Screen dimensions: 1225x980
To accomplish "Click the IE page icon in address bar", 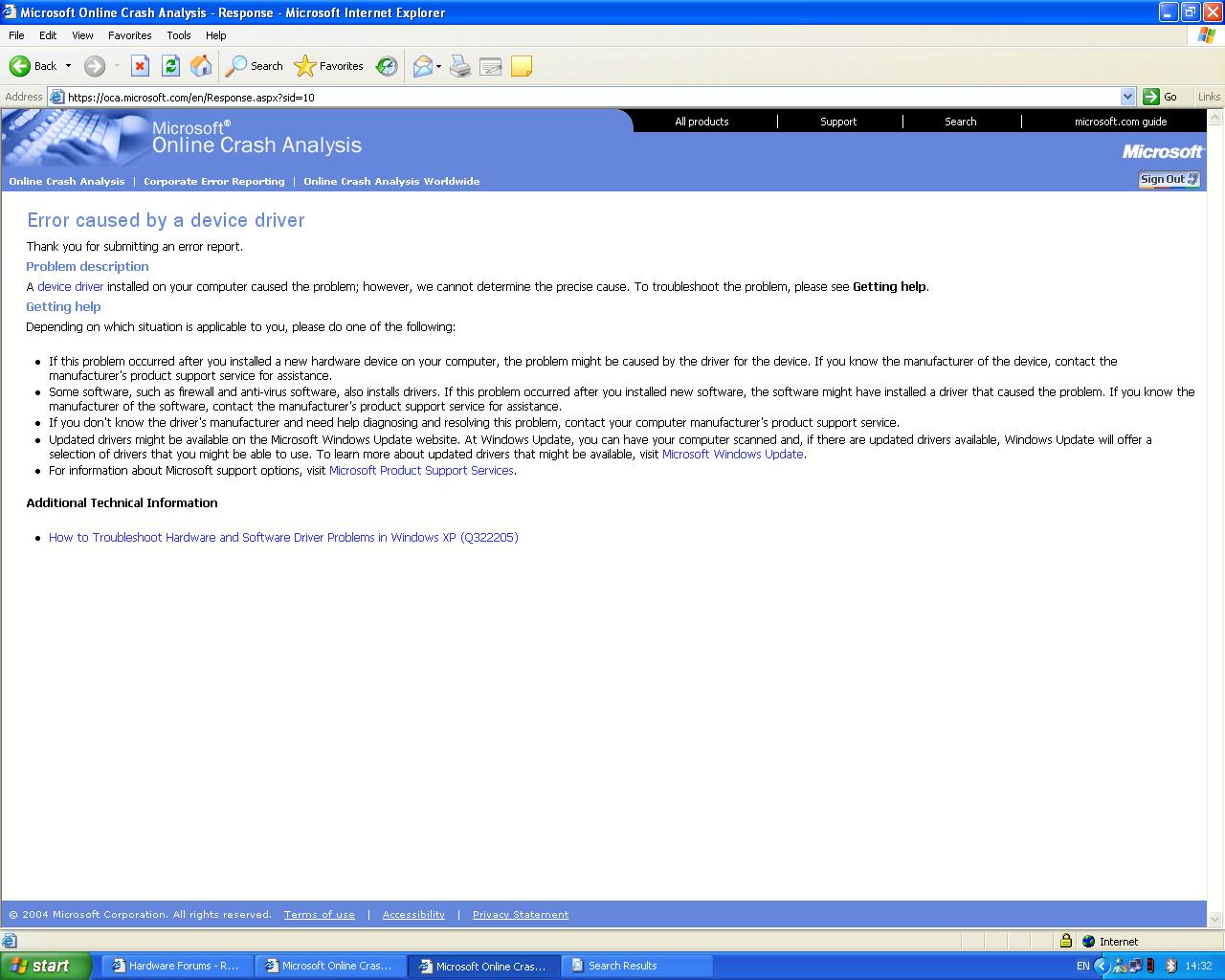I will [x=56, y=97].
